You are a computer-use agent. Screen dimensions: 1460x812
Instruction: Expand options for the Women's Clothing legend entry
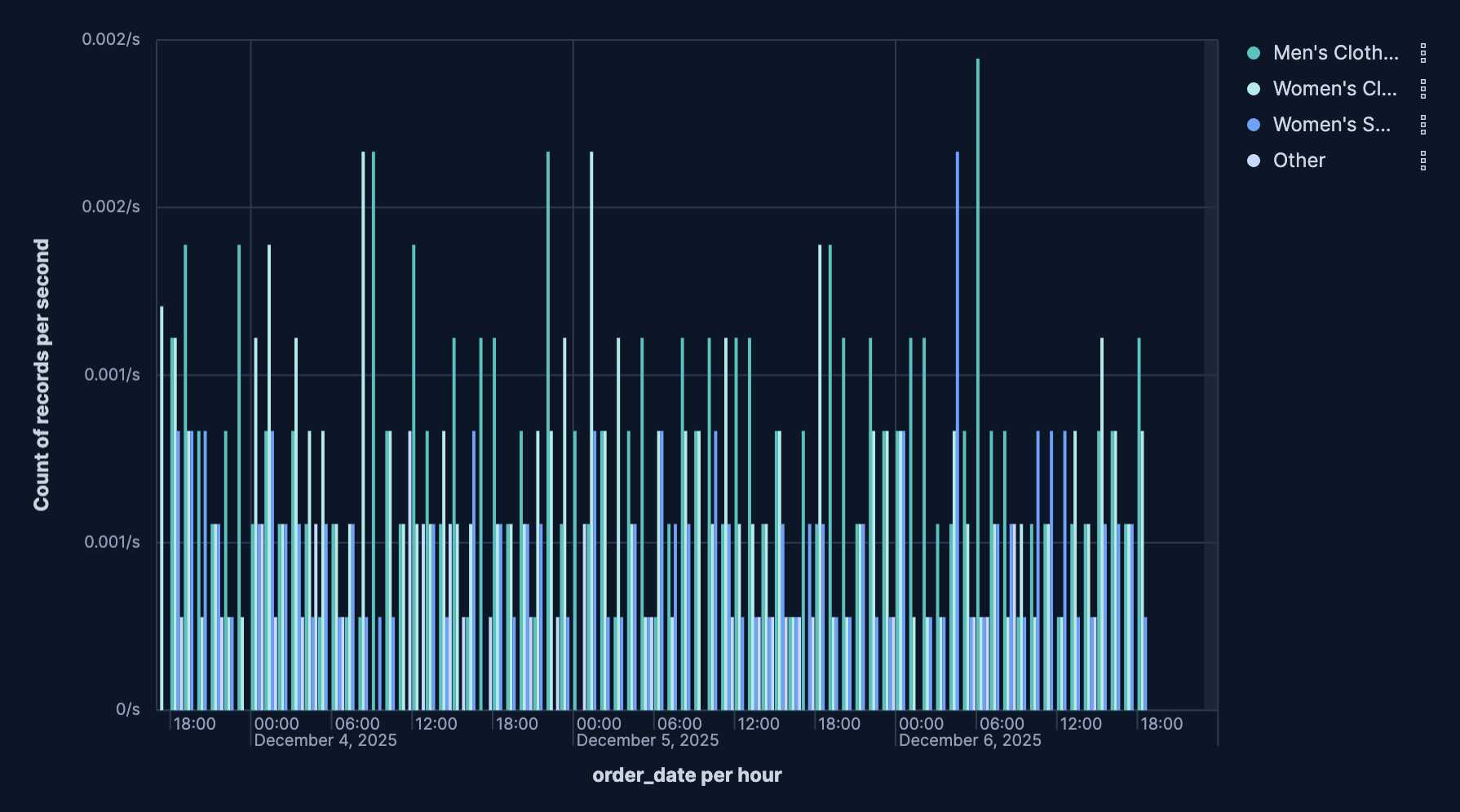1422,89
